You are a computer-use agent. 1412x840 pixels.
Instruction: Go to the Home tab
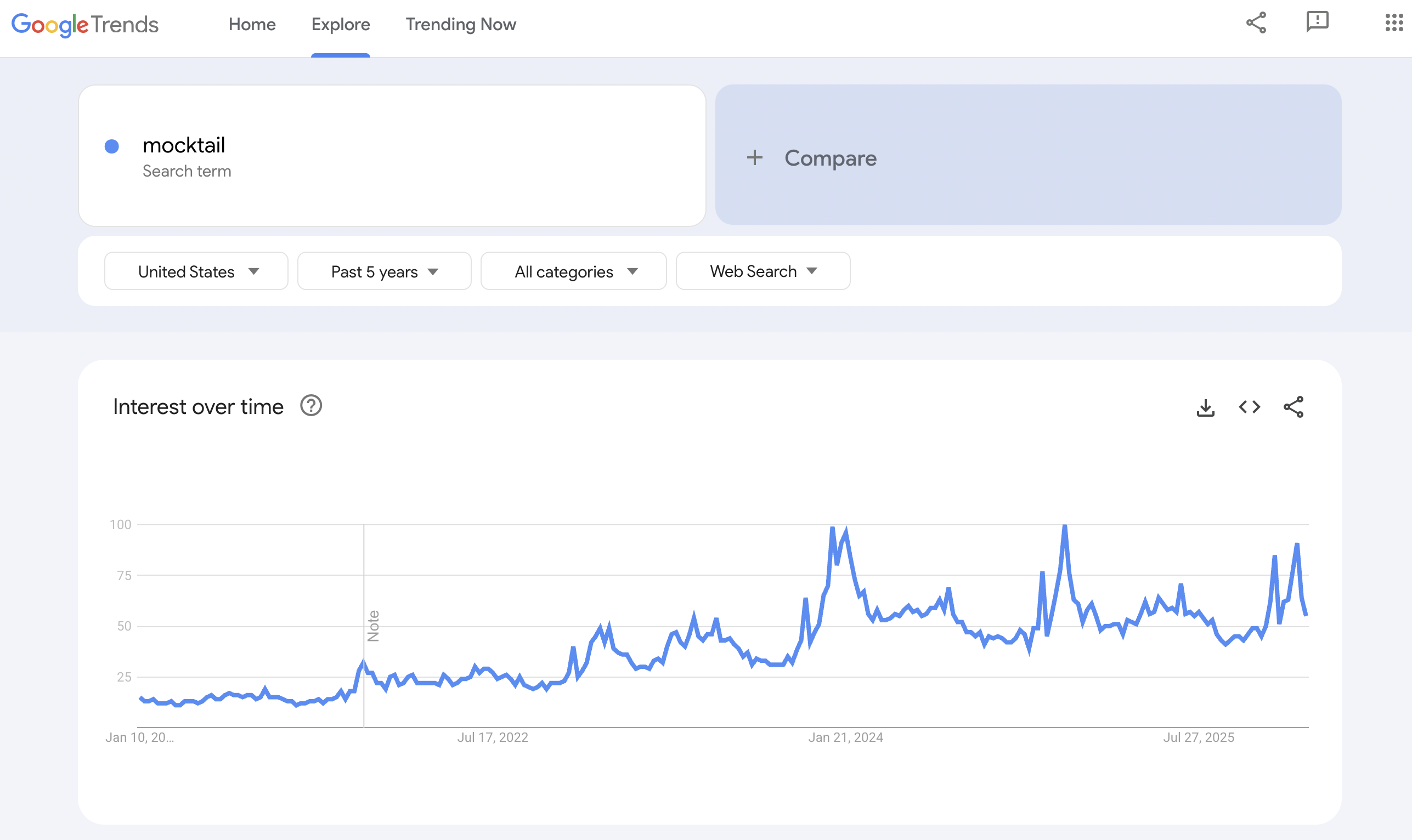pos(252,24)
